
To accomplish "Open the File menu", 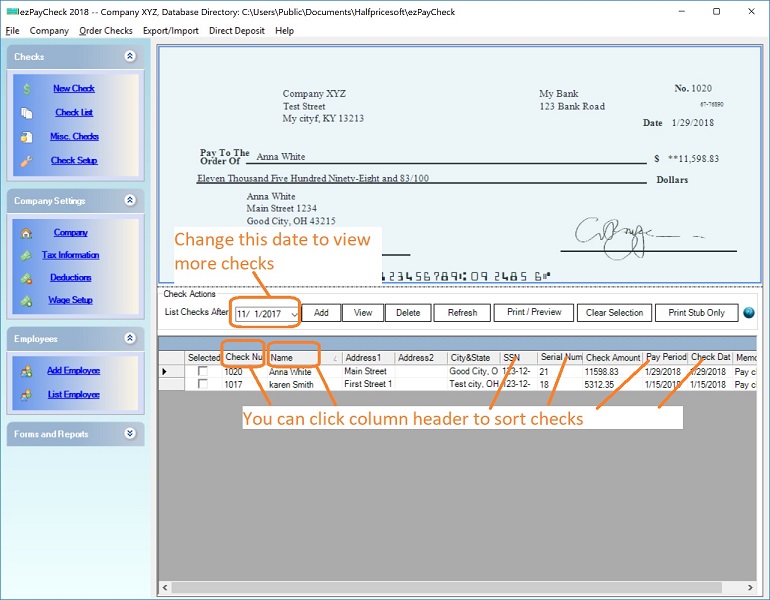I will 12,30.
